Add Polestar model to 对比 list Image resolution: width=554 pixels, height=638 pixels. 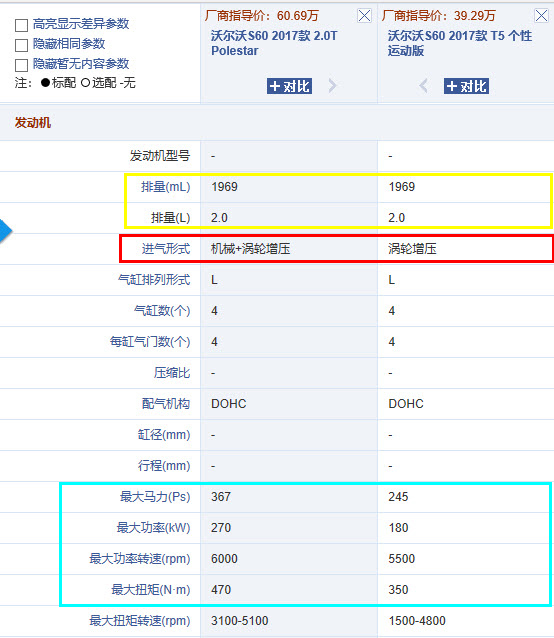289,86
